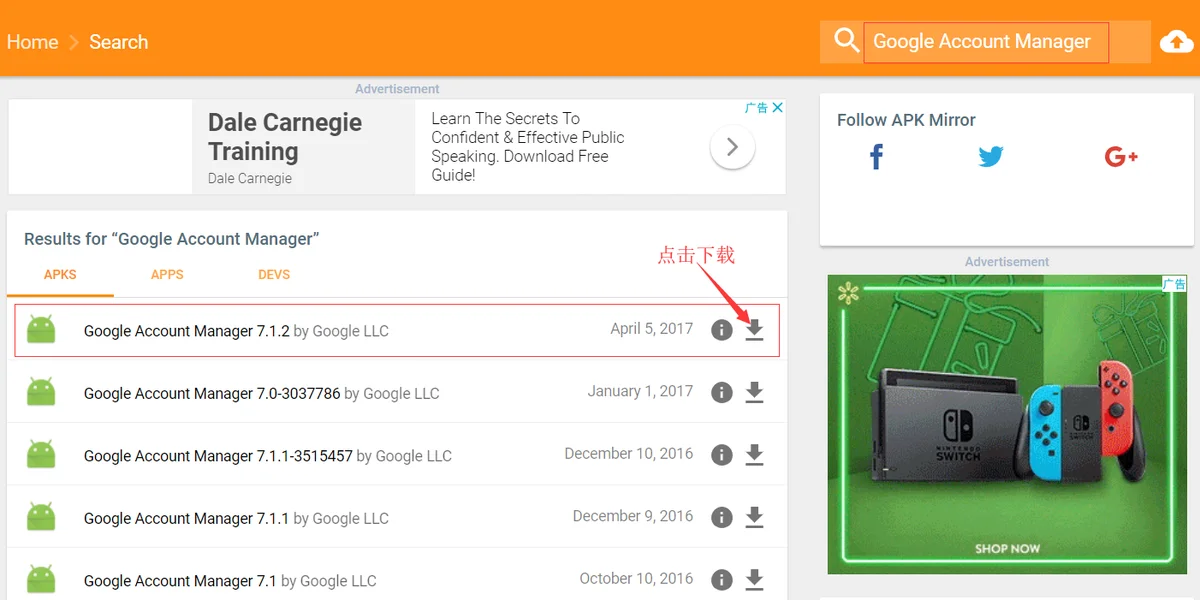Click the Dale Carnegie Training ad title
This screenshot has height=600, width=1200.
click(x=285, y=137)
